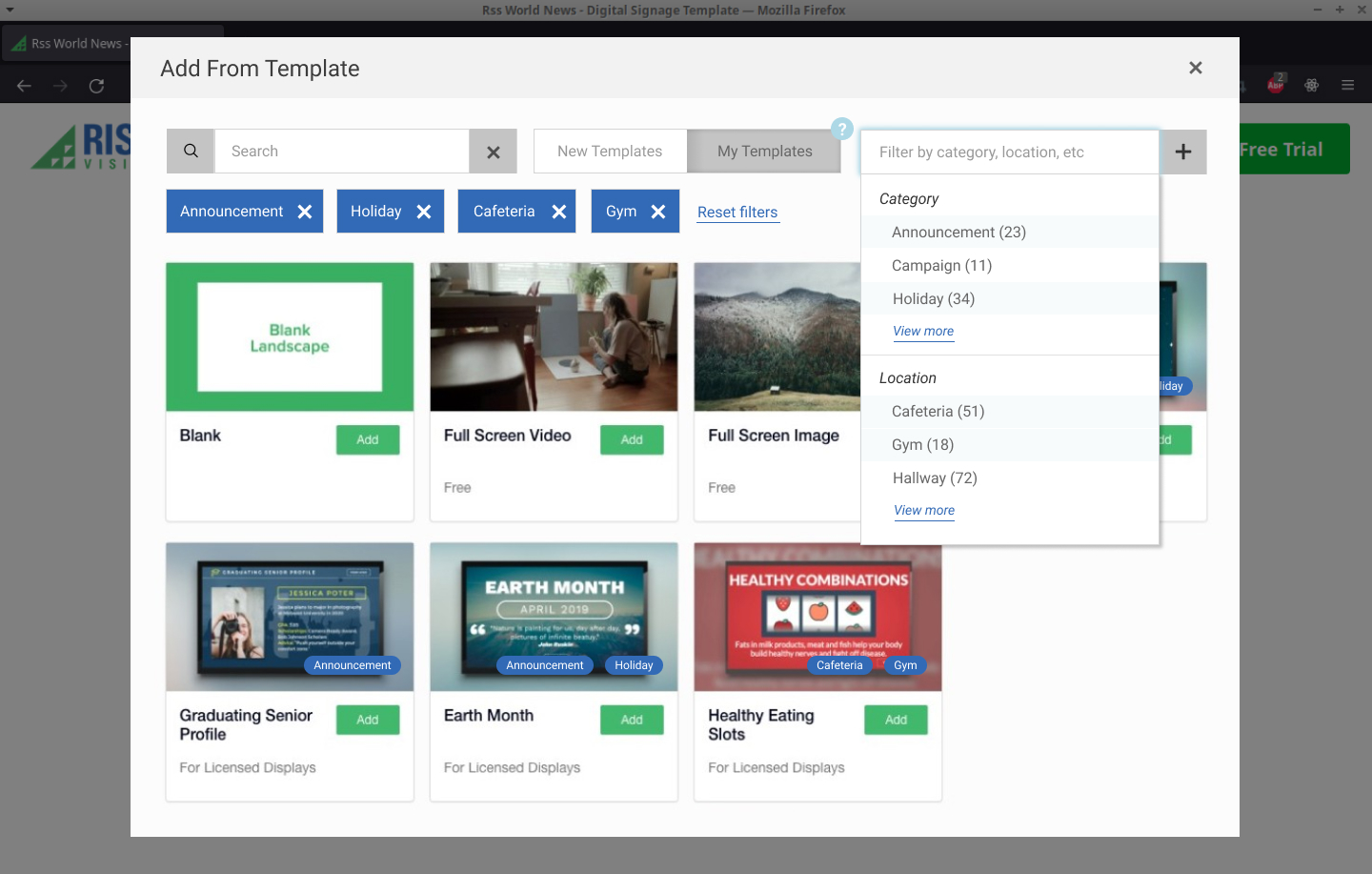Image resolution: width=1372 pixels, height=874 pixels.
Task: Open the window menu in title bar
Action: point(10,10)
